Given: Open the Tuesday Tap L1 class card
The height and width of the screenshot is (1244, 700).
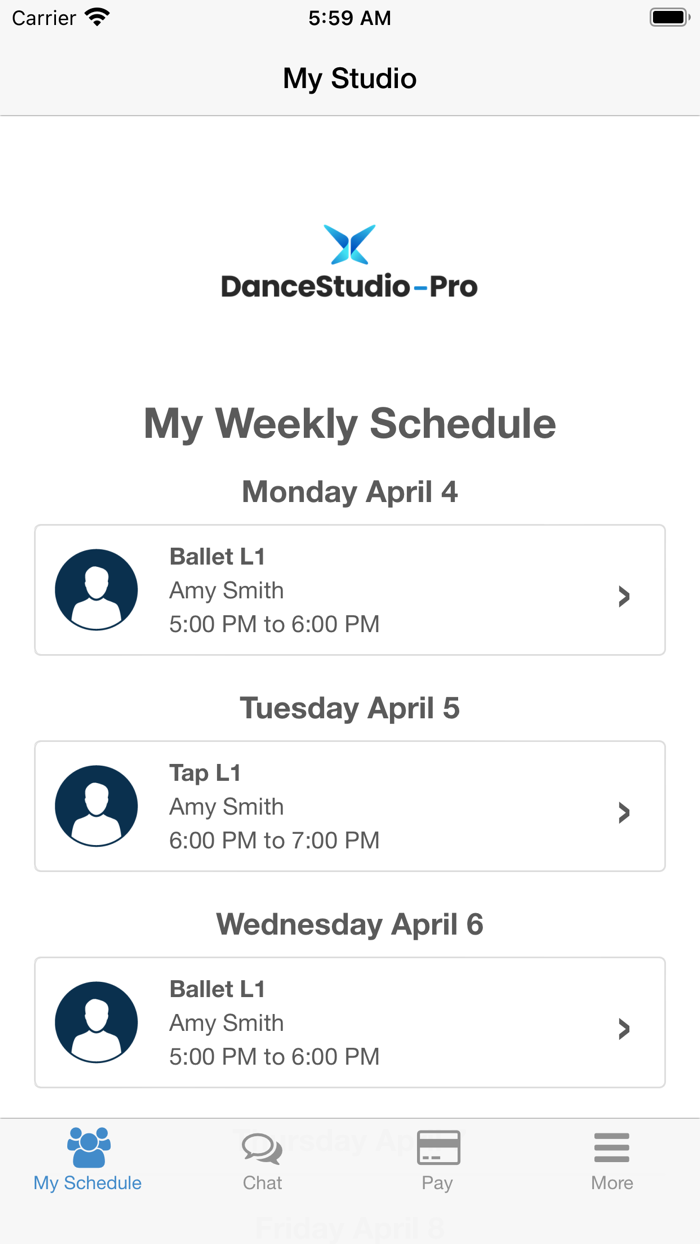Looking at the screenshot, I should (x=349, y=806).
